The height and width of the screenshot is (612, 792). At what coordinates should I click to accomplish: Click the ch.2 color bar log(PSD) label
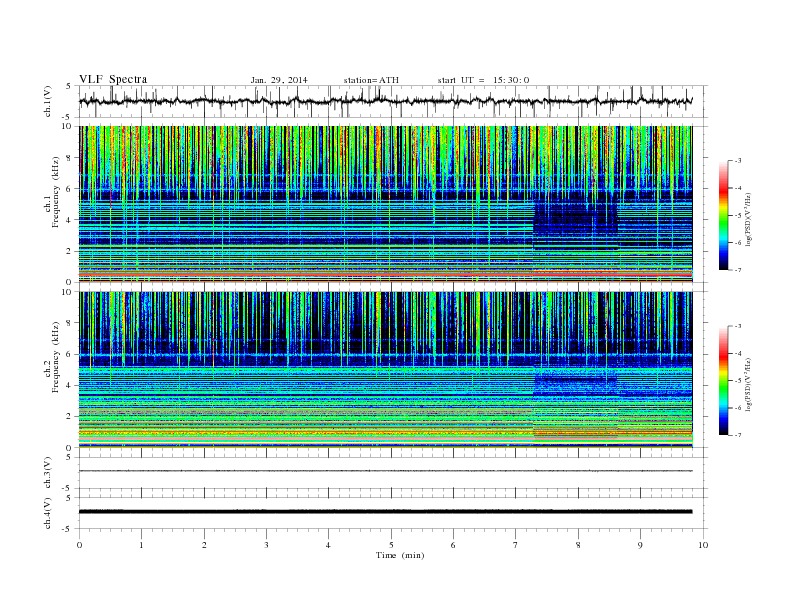(749, 385)
